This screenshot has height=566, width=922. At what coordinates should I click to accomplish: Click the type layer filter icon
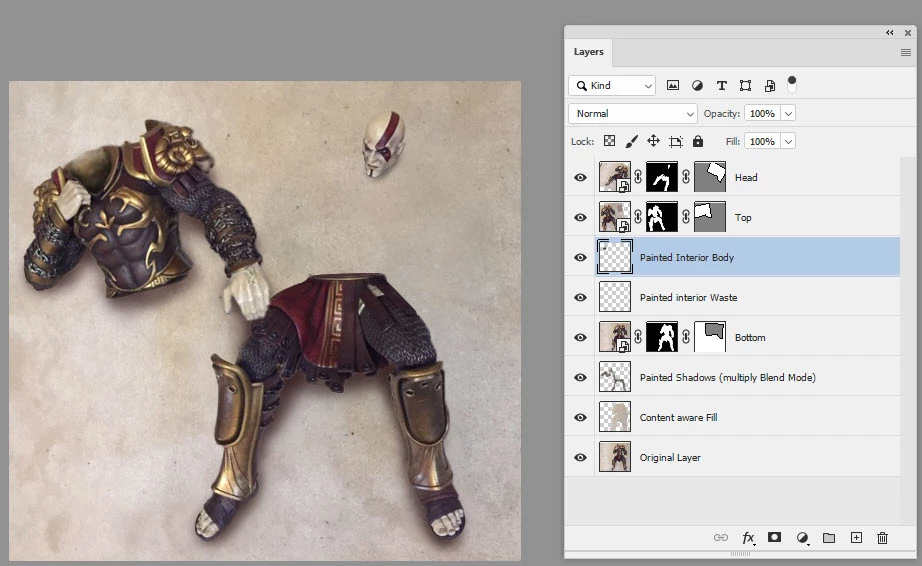pyautogui.click(x=721, y=86)
